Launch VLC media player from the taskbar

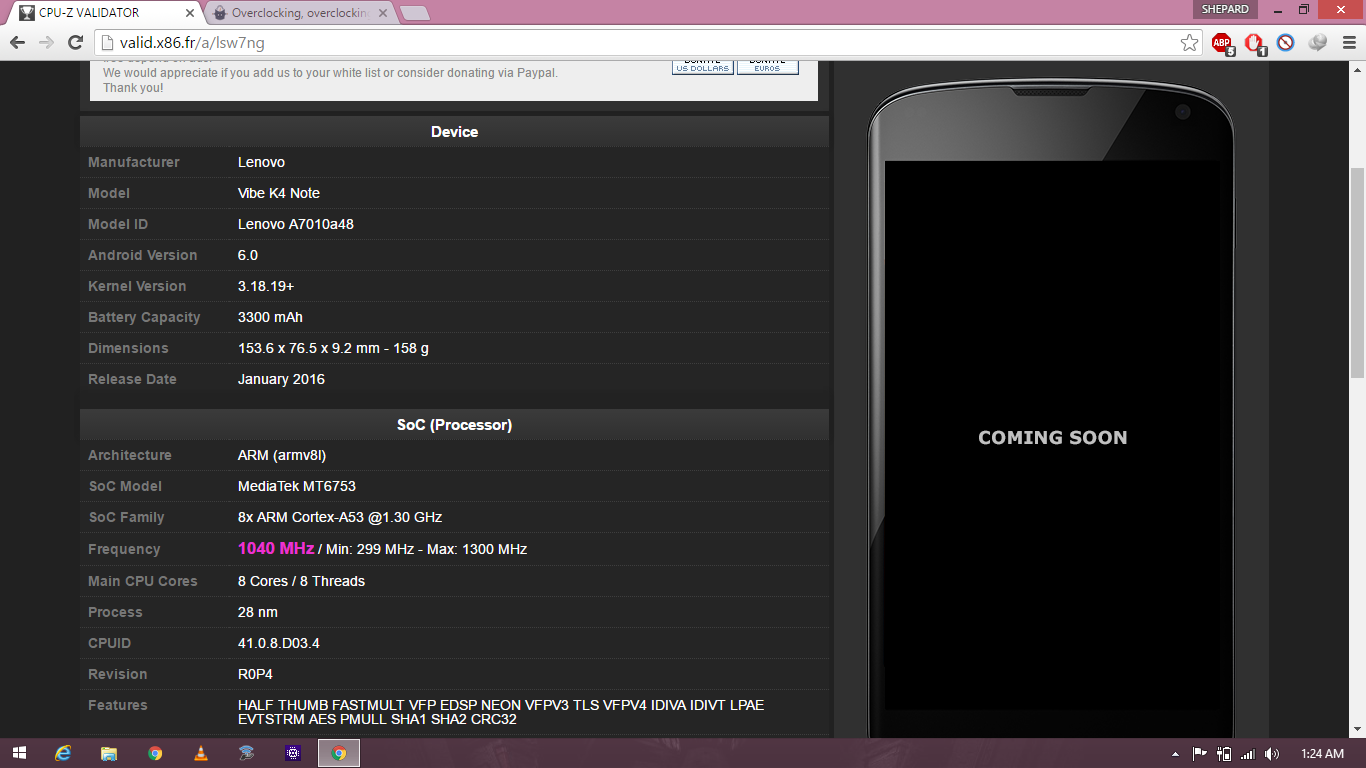[x=200, y=753]
